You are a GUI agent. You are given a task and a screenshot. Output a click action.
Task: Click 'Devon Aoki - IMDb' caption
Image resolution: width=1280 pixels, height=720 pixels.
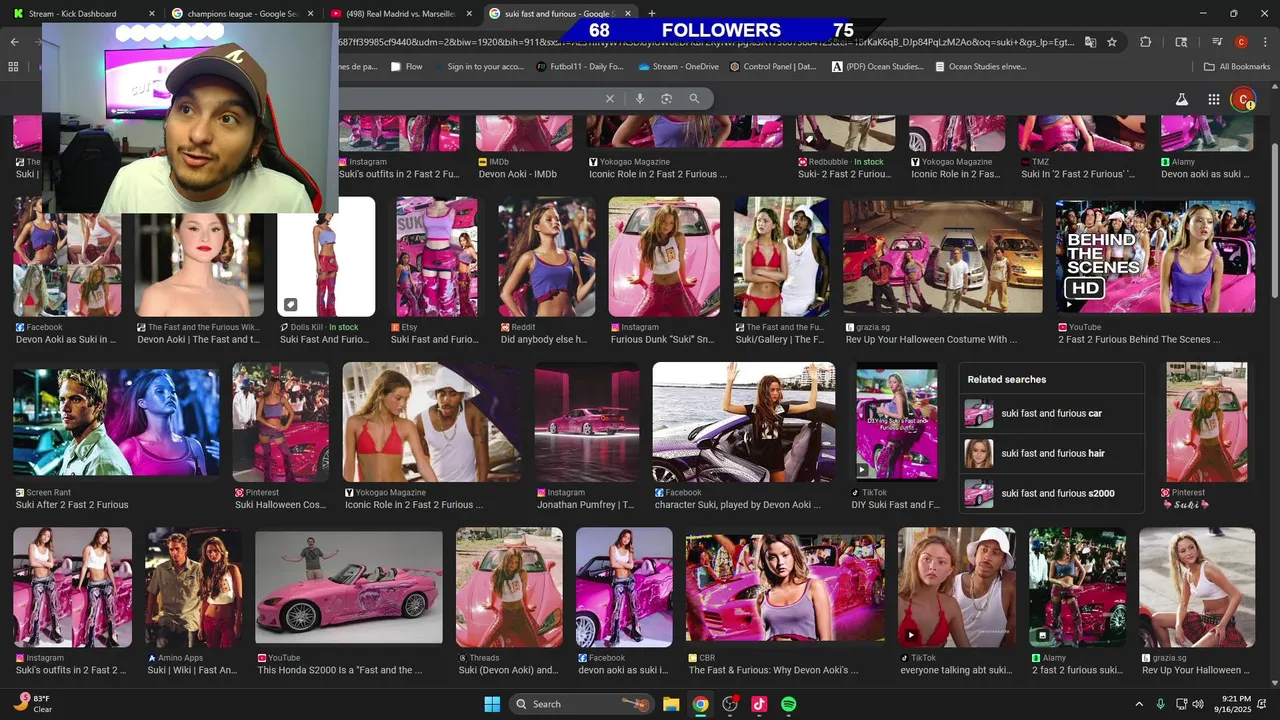tap(518, 174)
